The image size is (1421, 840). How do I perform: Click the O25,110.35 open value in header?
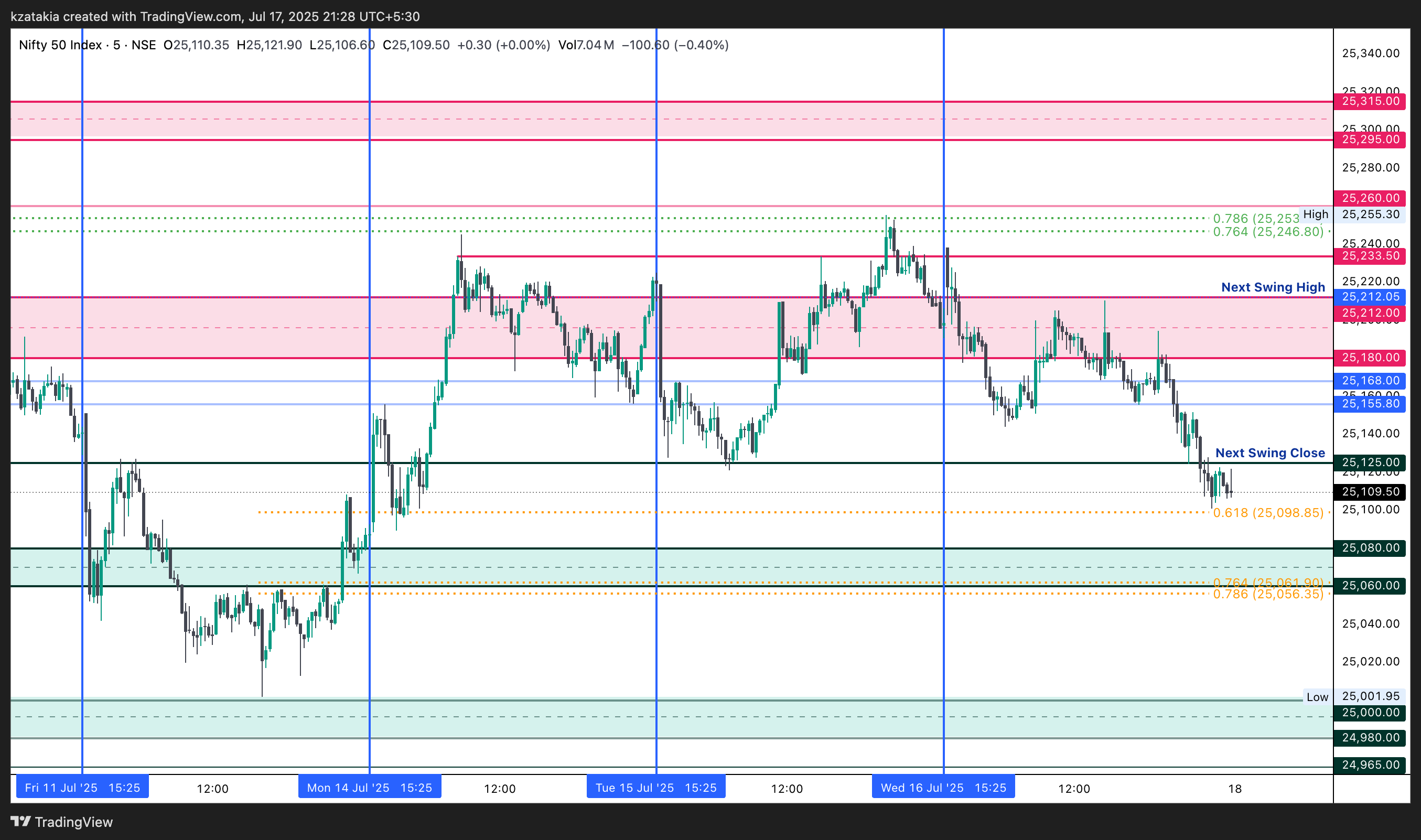tap(197, 45)
